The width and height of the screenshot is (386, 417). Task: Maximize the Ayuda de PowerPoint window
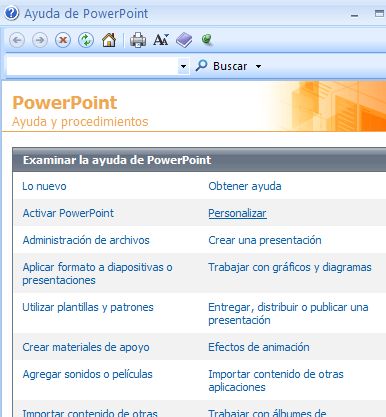pos(379,14)
